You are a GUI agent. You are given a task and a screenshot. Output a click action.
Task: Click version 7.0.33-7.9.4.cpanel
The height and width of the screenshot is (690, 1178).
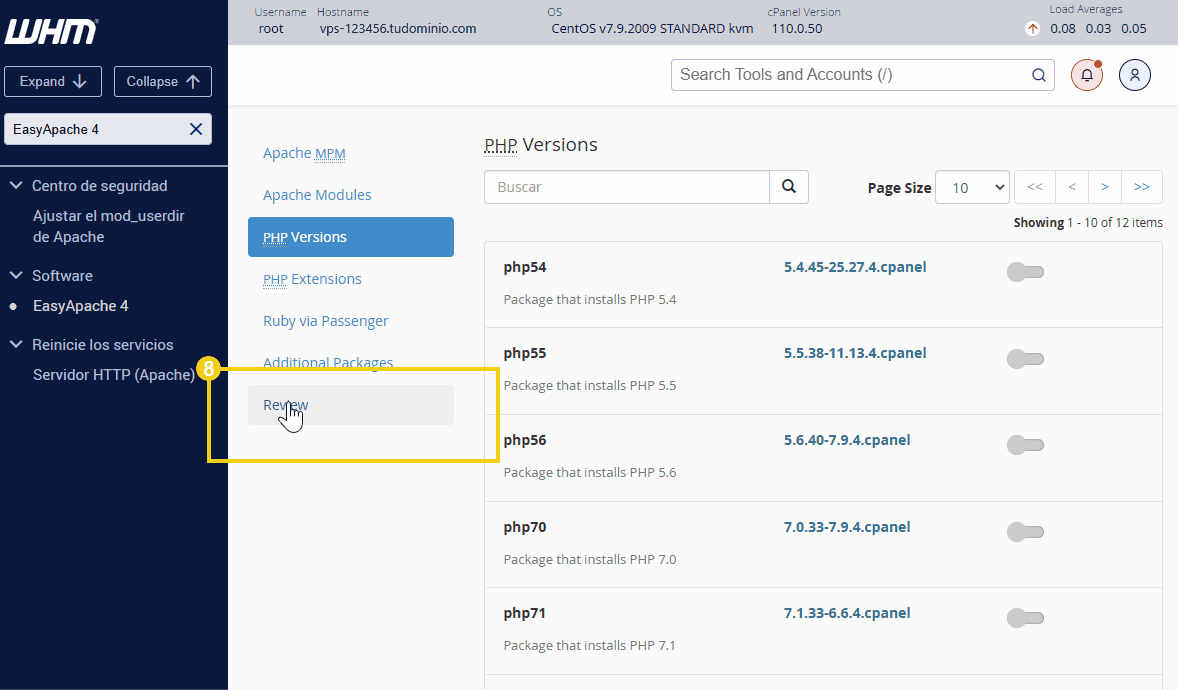pyautogui.click(x=847, y=527)
